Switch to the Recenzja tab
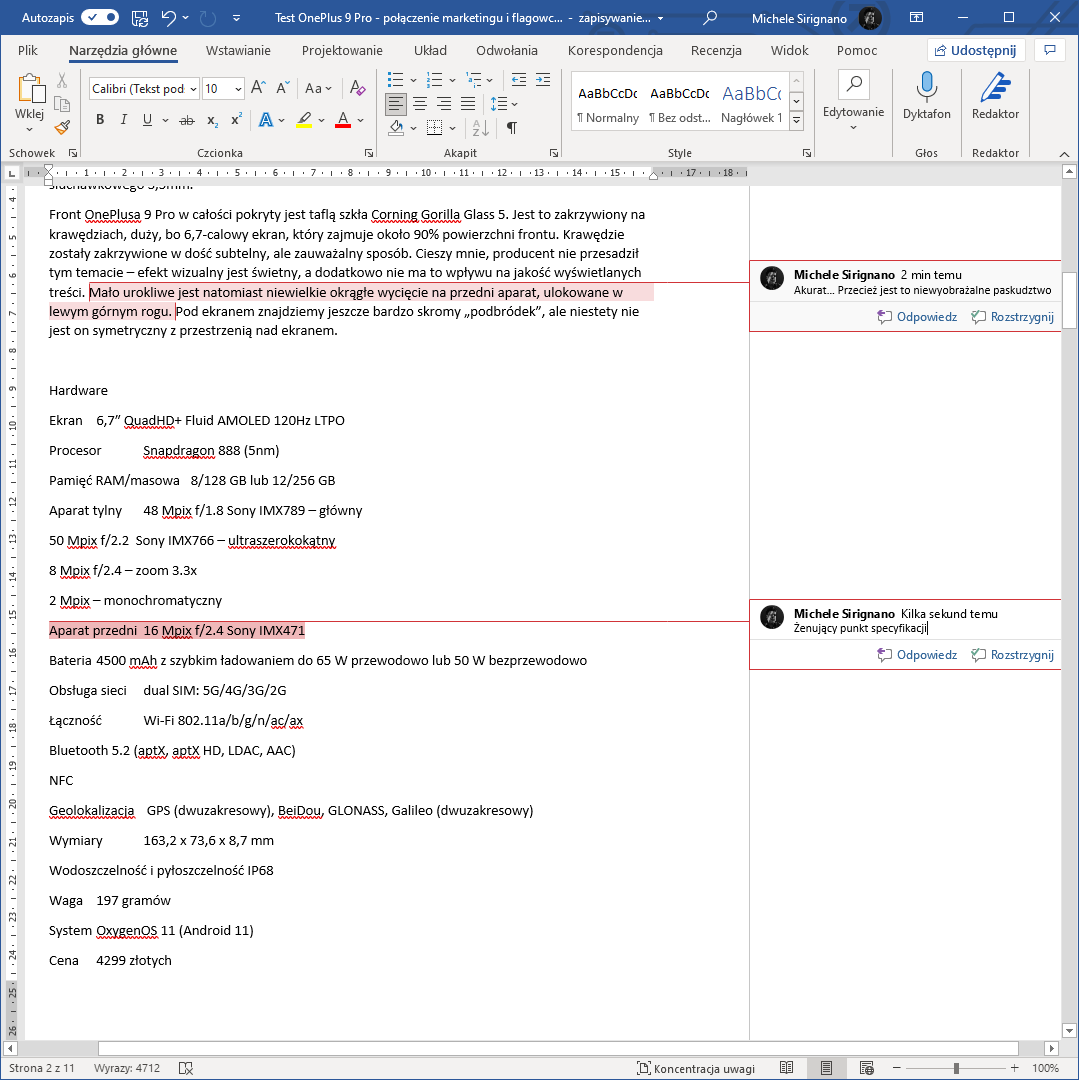 click(716, 50)
